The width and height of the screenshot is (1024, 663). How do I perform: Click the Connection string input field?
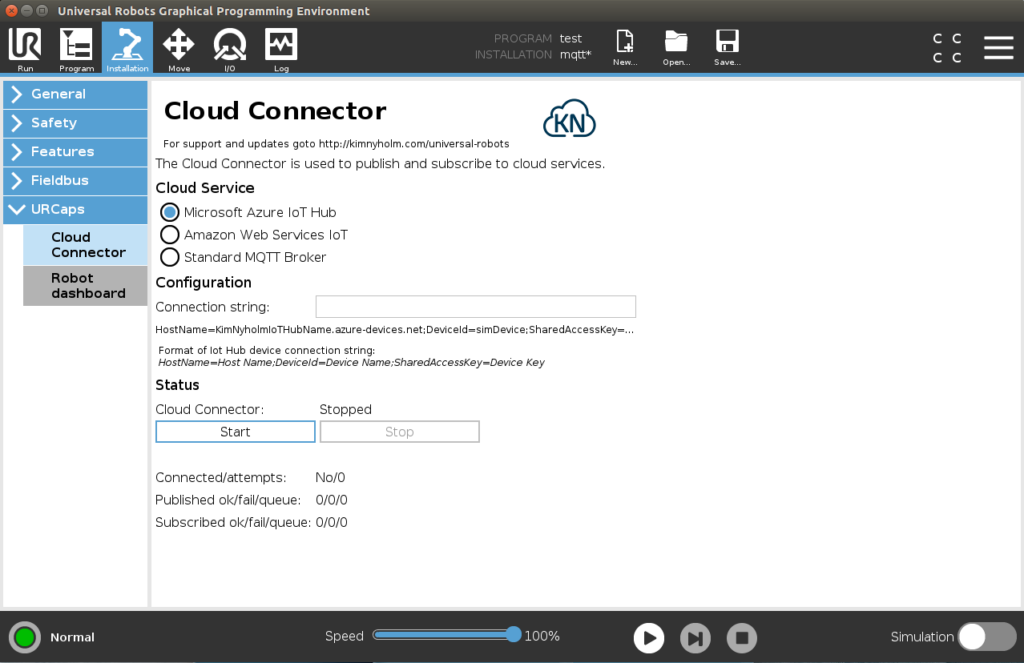[x=475, y=307]
